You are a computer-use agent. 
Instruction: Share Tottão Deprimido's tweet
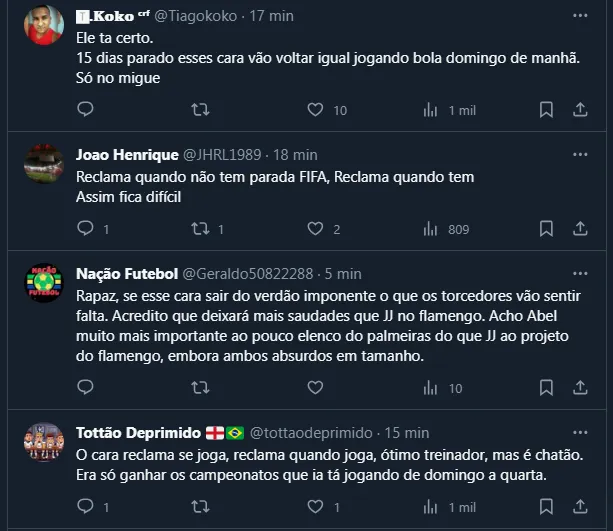581,507
